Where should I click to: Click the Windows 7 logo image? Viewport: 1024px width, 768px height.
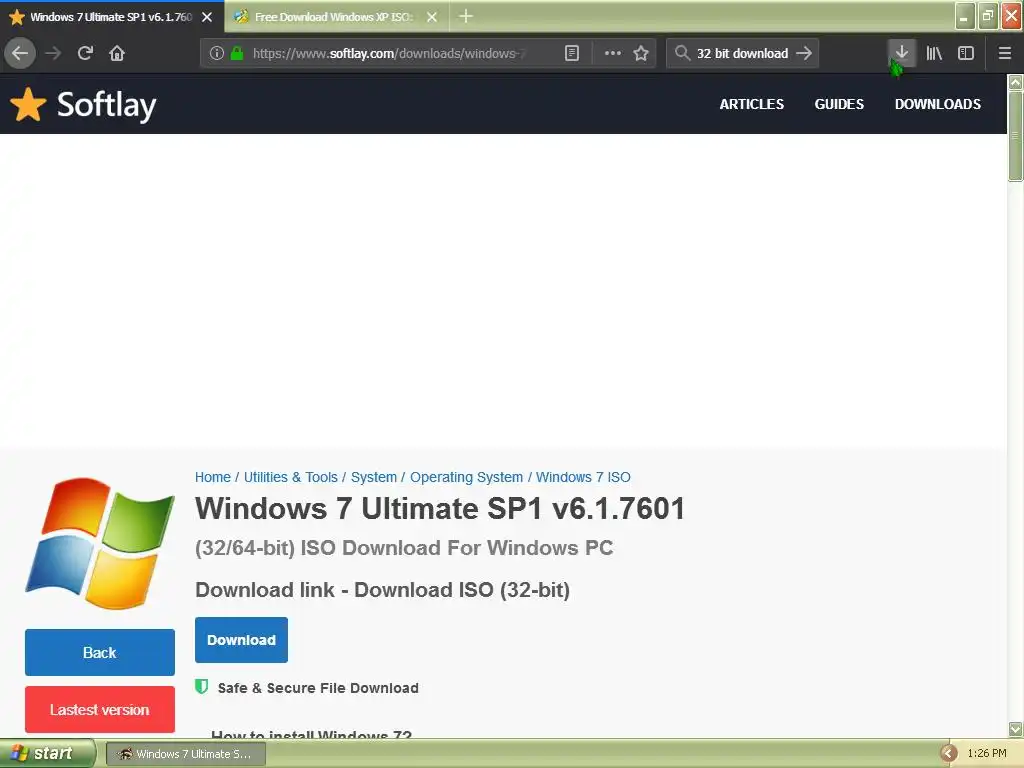coord(100,543)
